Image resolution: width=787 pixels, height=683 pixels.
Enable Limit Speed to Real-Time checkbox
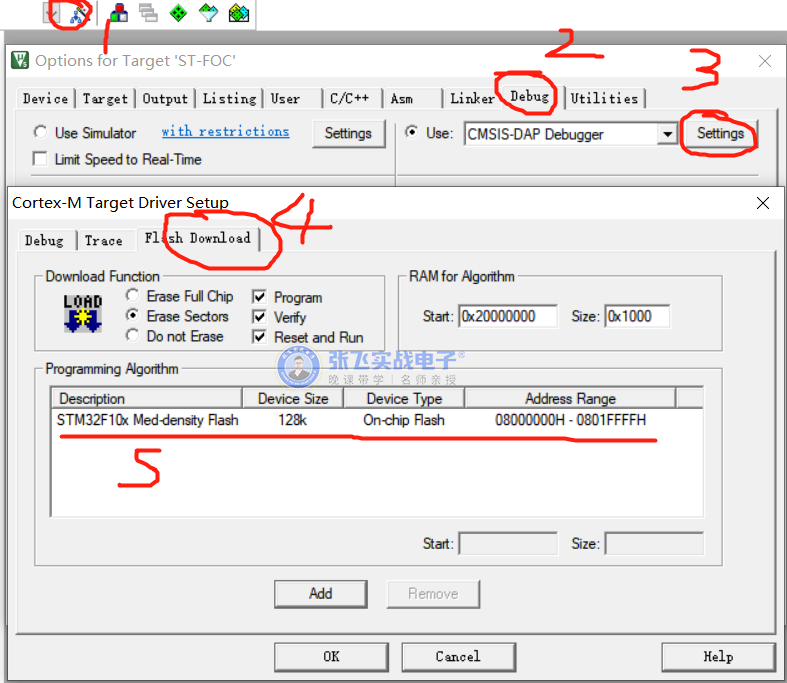40,159
